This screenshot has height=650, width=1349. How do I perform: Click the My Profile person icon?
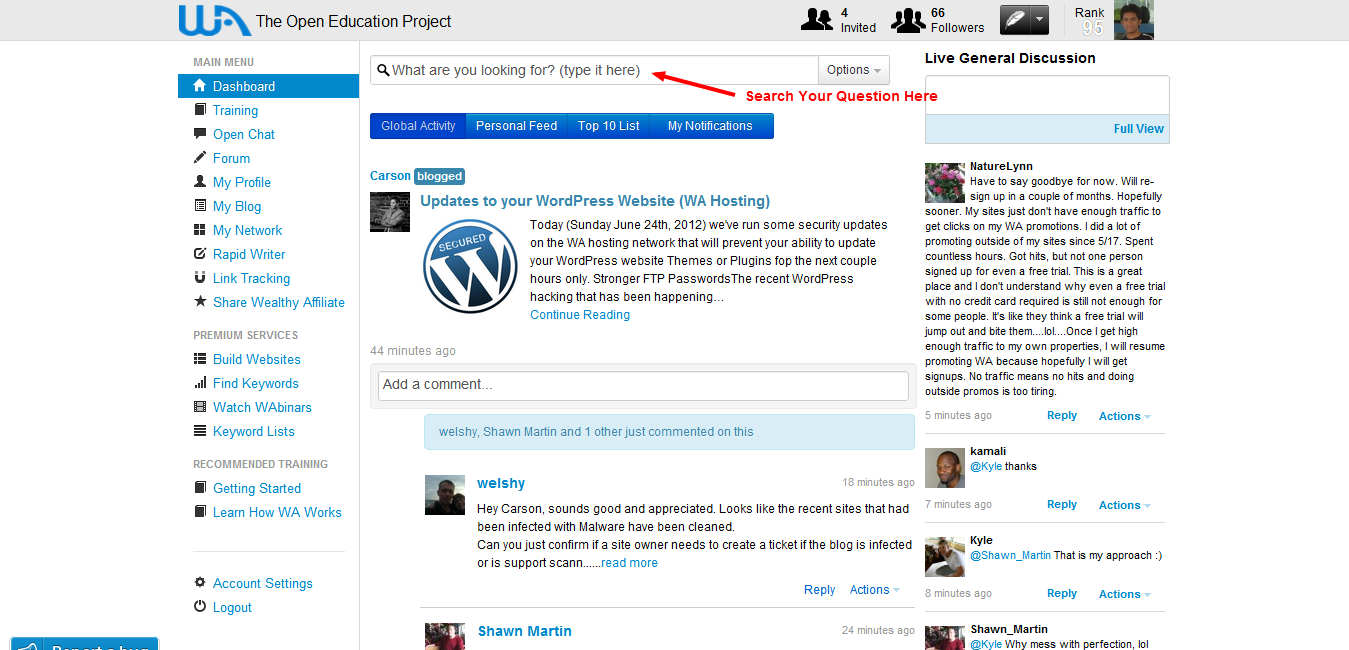[200, 182]
